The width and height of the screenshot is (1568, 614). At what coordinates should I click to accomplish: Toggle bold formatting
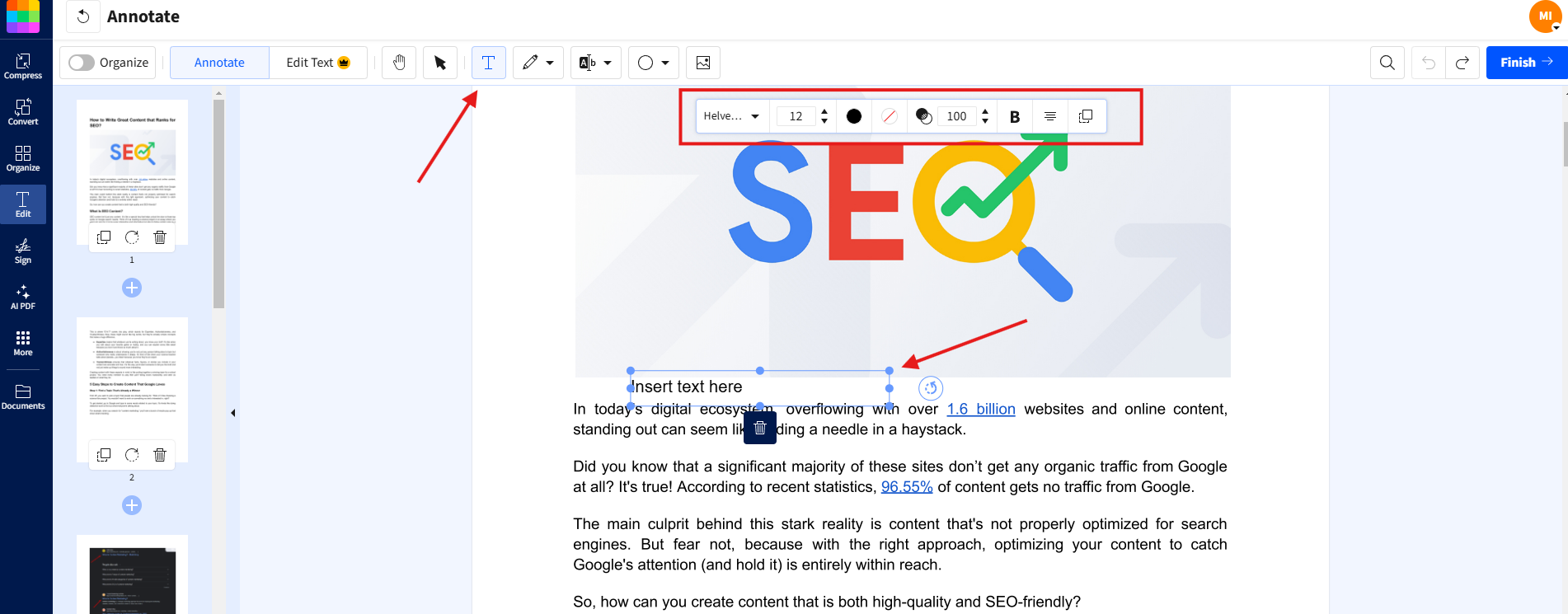click(x=1015, y=116)
